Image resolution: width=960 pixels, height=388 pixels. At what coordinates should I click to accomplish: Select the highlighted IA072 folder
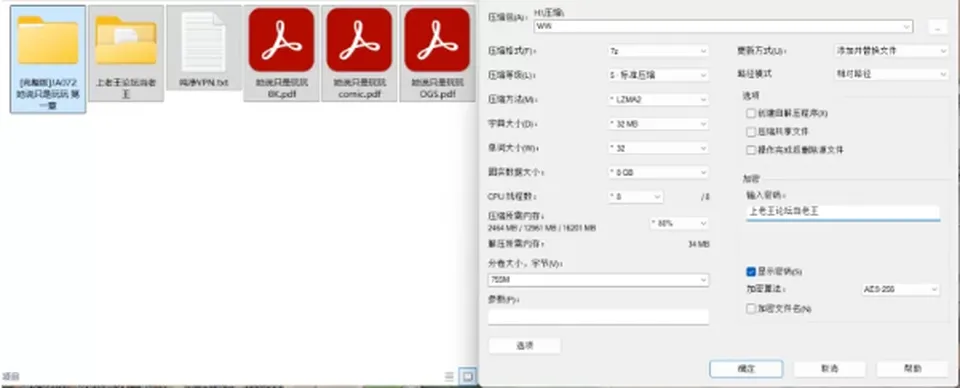click(x=48, y=59)
